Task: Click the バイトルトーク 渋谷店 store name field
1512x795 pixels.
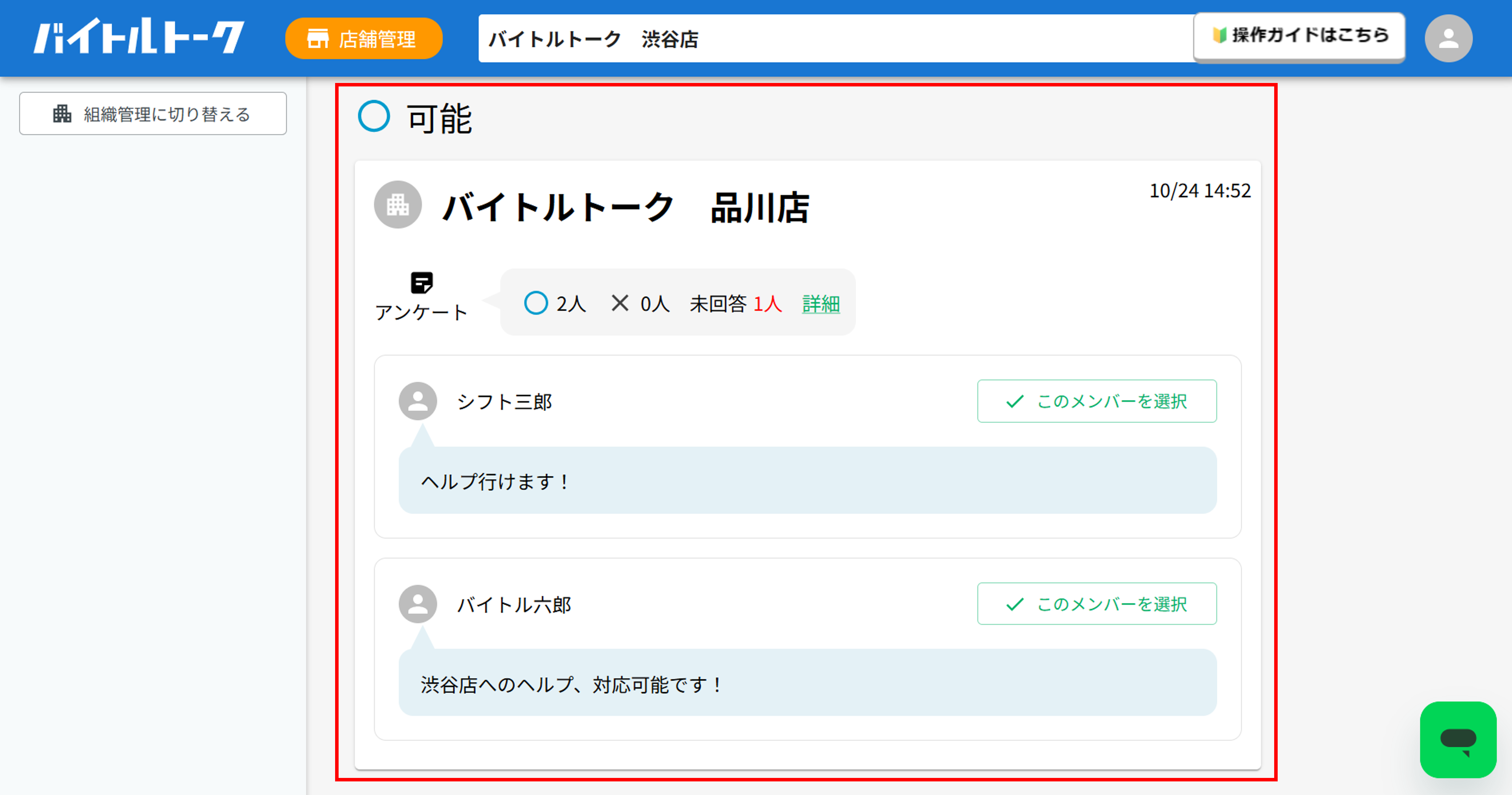Action: coord(837,39)
